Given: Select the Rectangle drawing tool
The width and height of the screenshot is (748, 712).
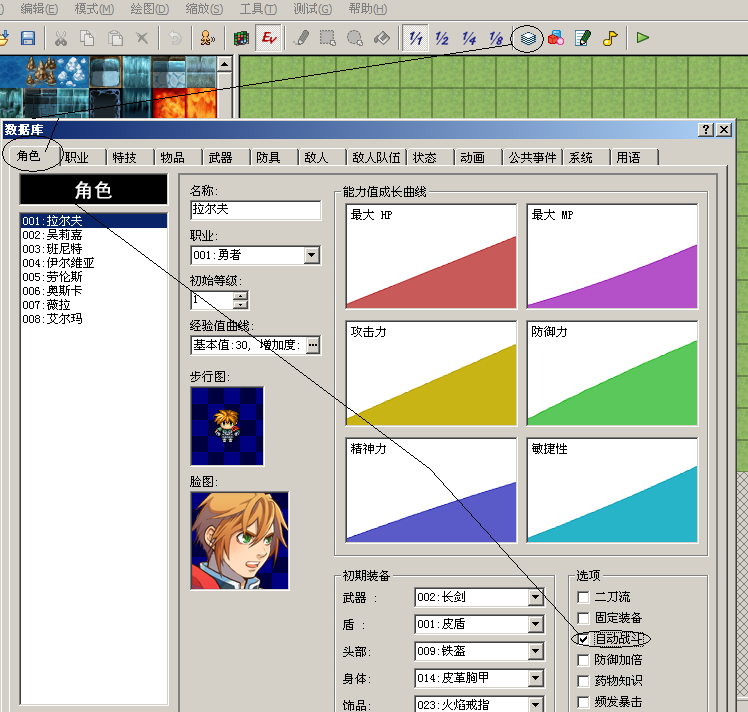Looking at the screenshot, I should click(328, 38).
